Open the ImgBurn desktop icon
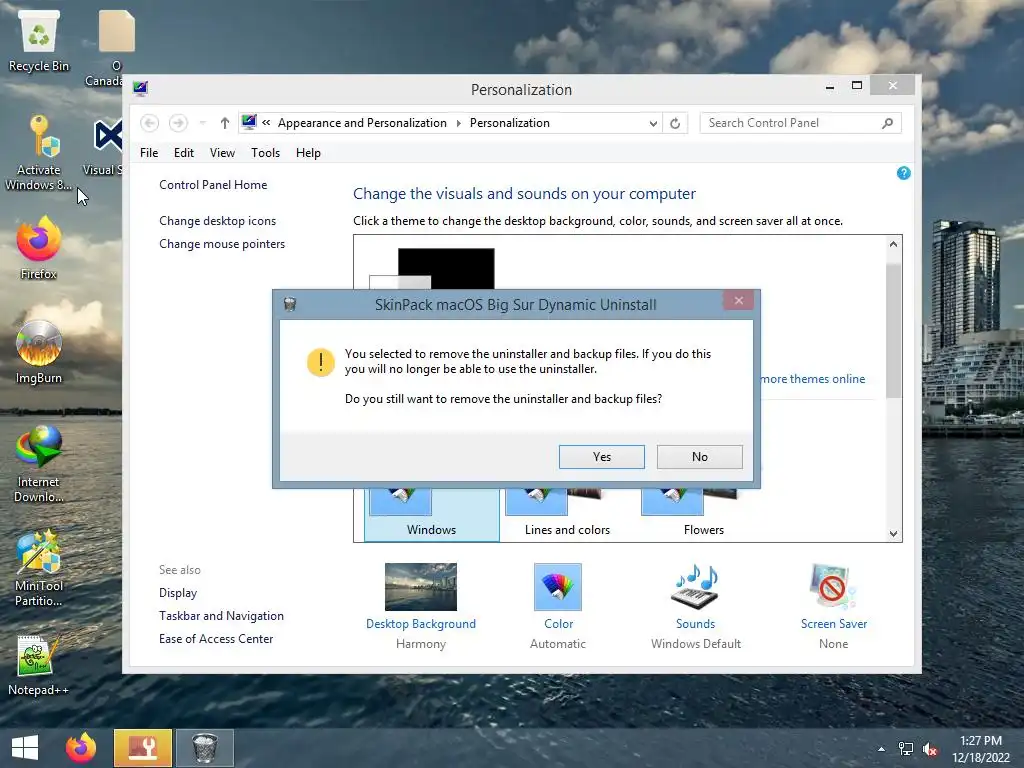The image size is (1024, 768). 39,352
